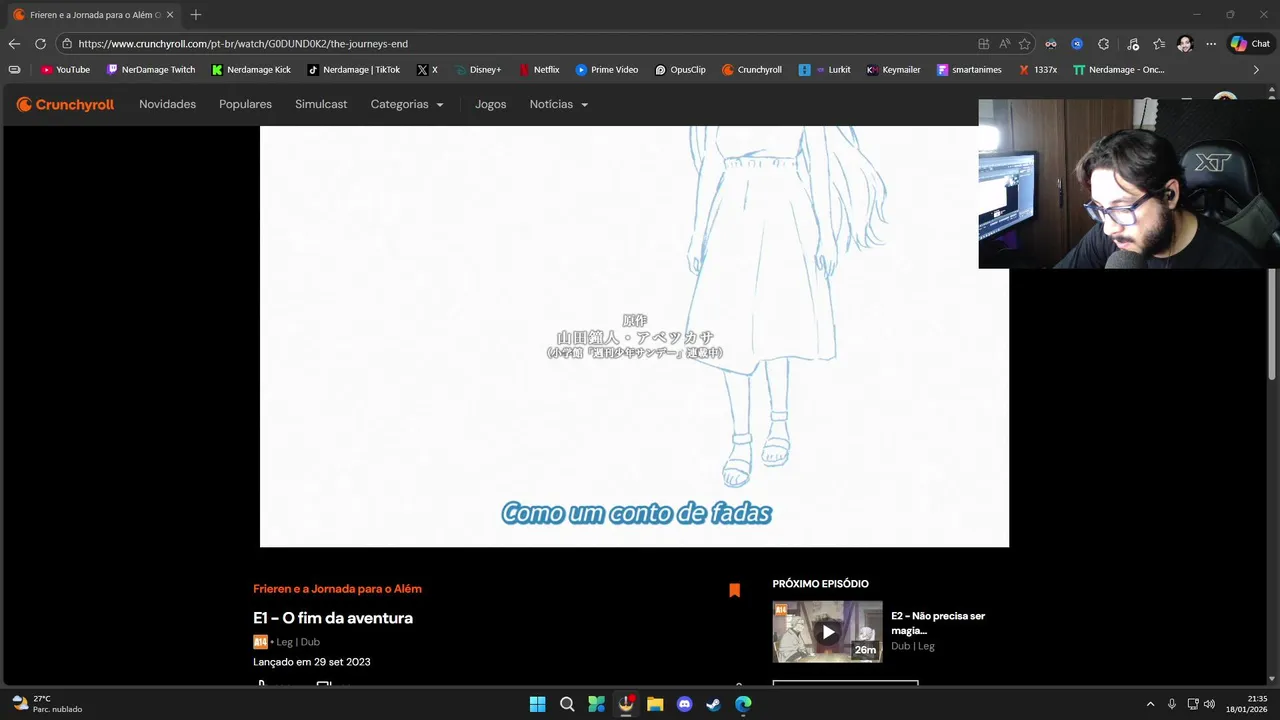Open the site information icon in address bar

point(66,44)
